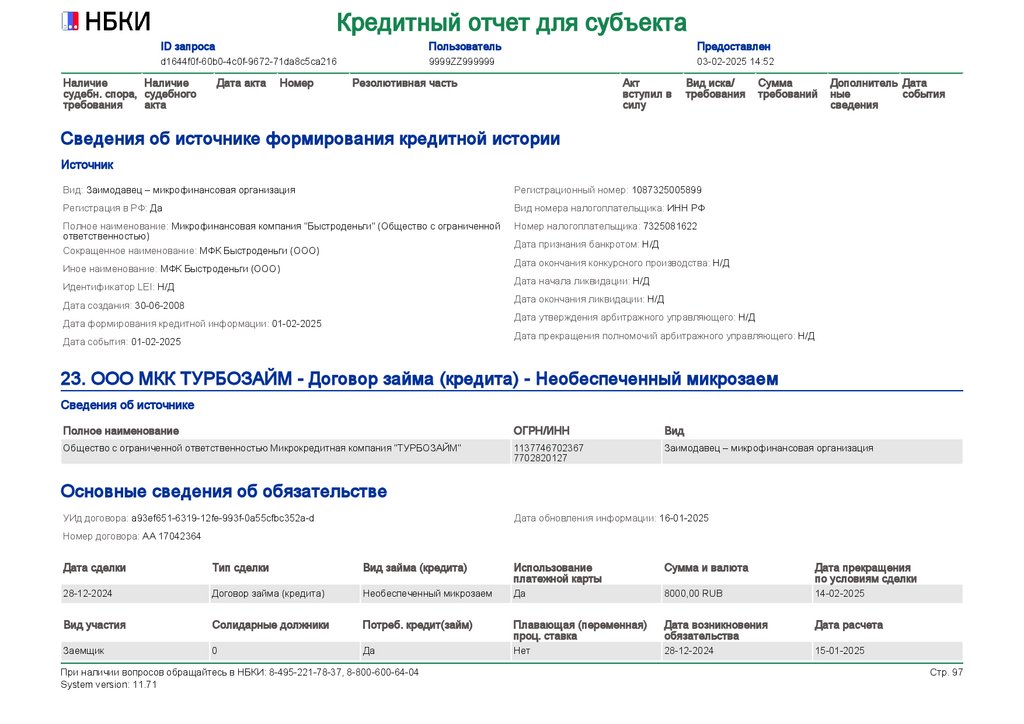This screenshot has height=724, width=1024.
Task: Click "ИНН РФ" taxpayer number type
Action: click(x=686, y=208)
